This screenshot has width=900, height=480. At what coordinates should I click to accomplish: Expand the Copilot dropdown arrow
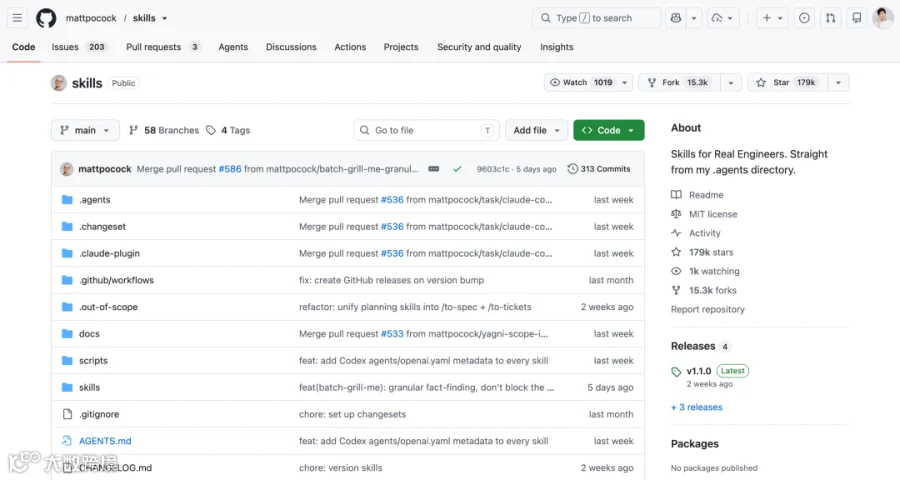[693, 18]
